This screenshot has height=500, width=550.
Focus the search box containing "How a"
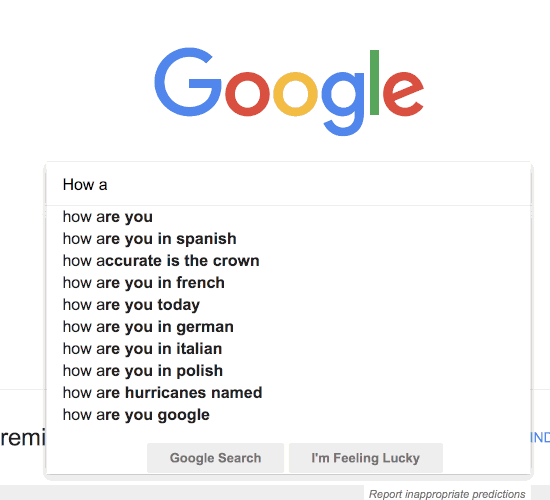pyautogui.click(x=288, y=185)
